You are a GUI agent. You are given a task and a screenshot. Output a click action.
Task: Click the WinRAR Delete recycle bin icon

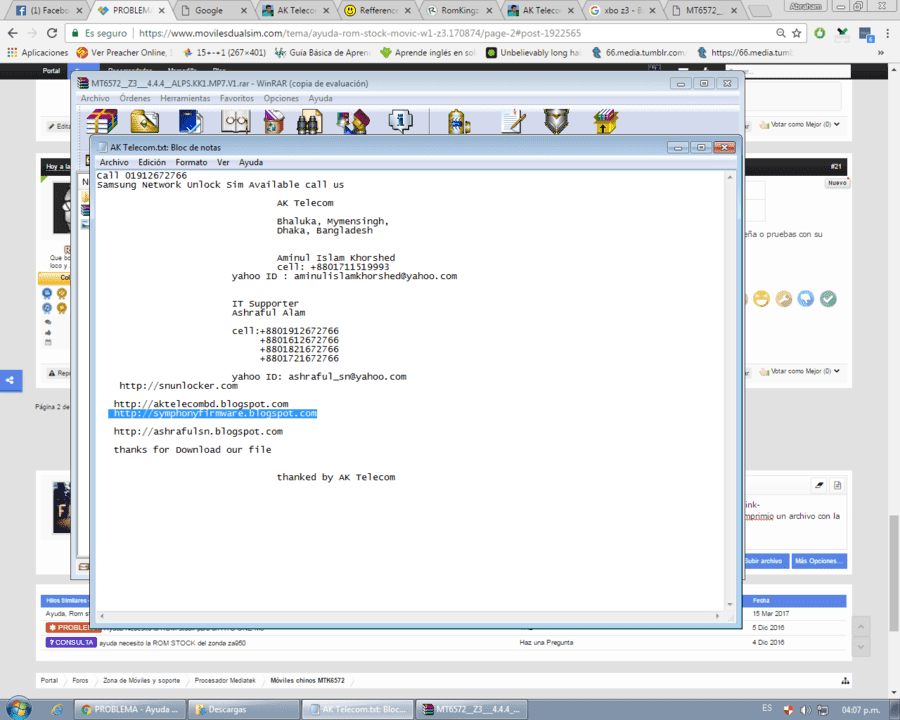(x=274, y=121)
